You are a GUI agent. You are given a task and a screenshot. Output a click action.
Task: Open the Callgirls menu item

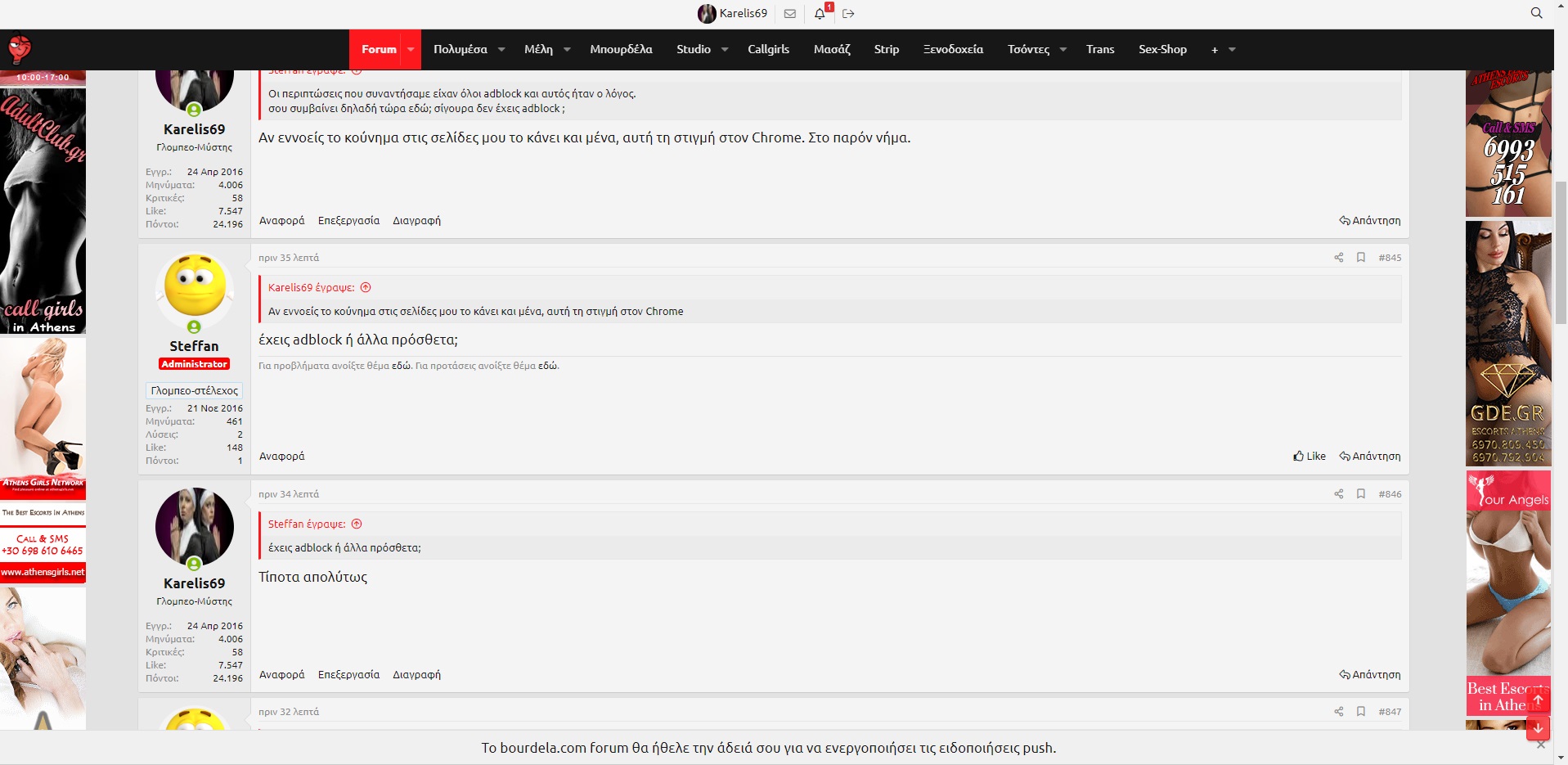click(768, 50)
